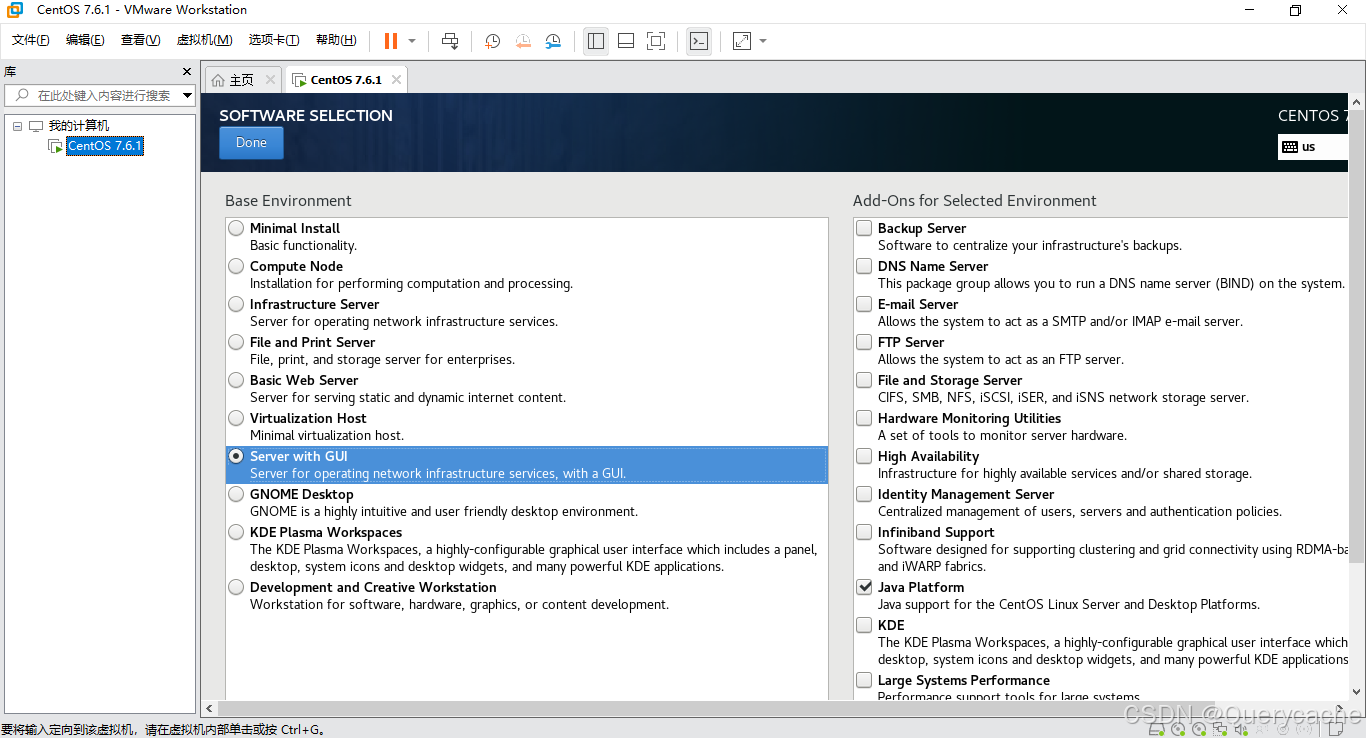Choose the GNOME Desktop environment
This screenshot has height=738, width=1366.
click(x=236, y=494)
